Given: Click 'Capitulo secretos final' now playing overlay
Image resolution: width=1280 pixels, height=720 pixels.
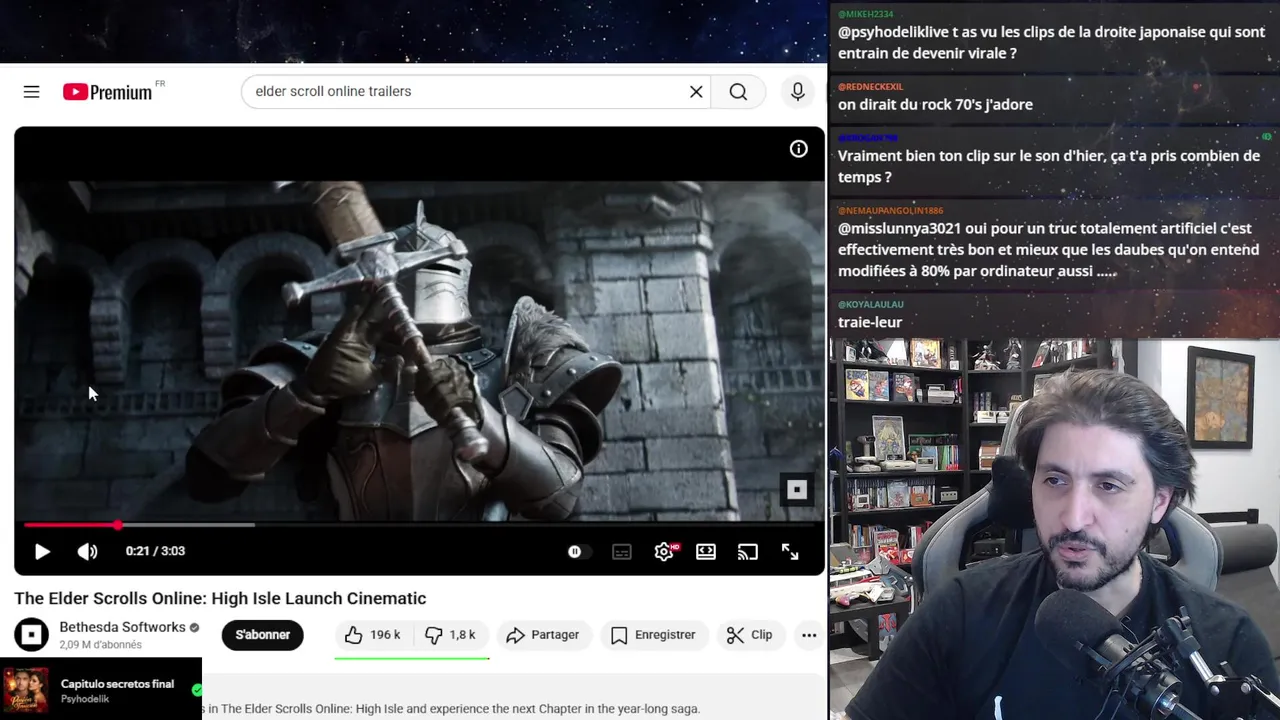Looking at the screenshot, I should point(117,684).
